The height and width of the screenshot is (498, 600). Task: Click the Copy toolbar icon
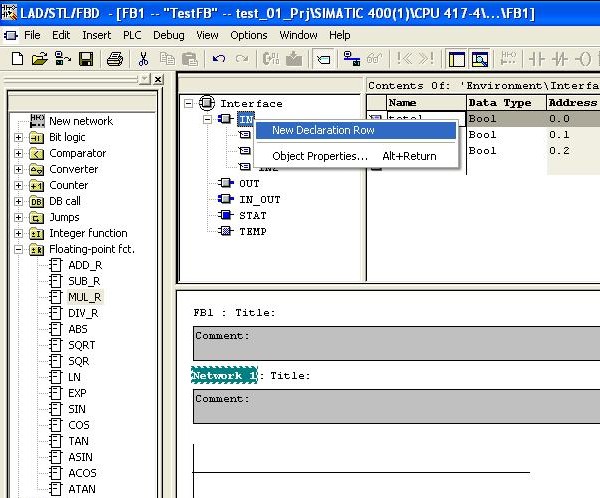(x=167, y=59)
